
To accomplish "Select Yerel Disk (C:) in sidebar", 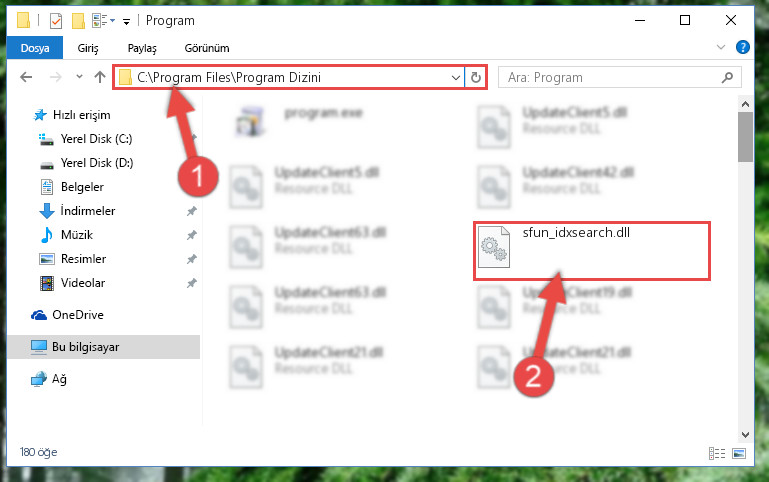I will pyautogui.click(x=97, y=139).
